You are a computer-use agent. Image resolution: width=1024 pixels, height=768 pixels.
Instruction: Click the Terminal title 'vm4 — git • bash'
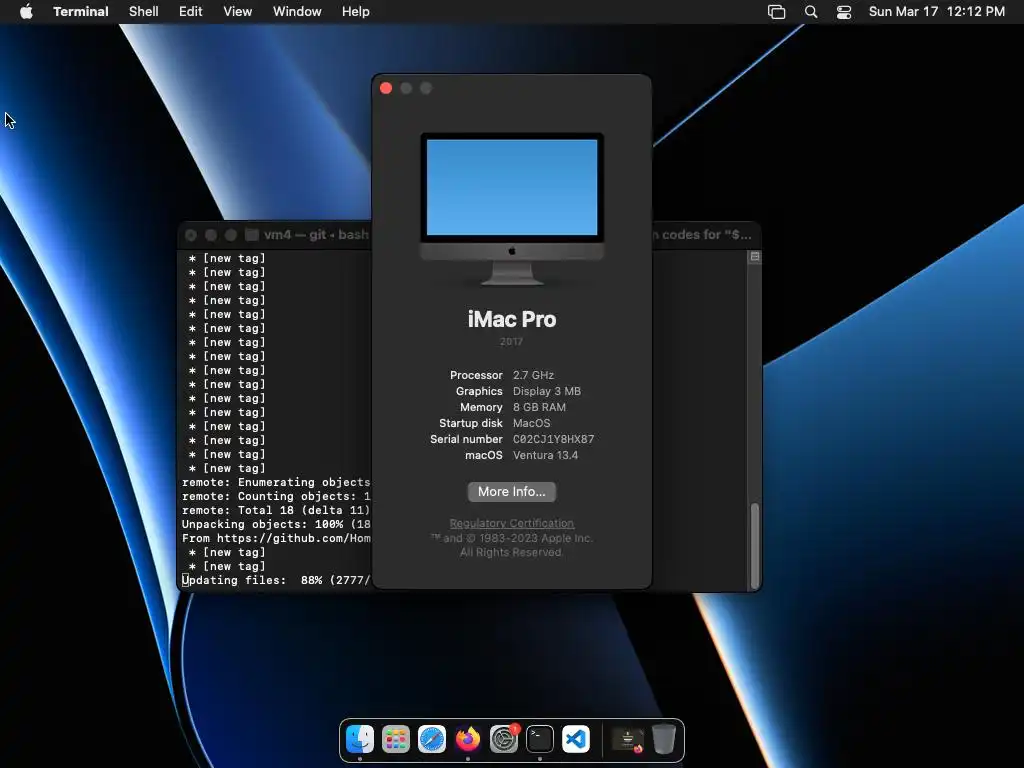316,234
